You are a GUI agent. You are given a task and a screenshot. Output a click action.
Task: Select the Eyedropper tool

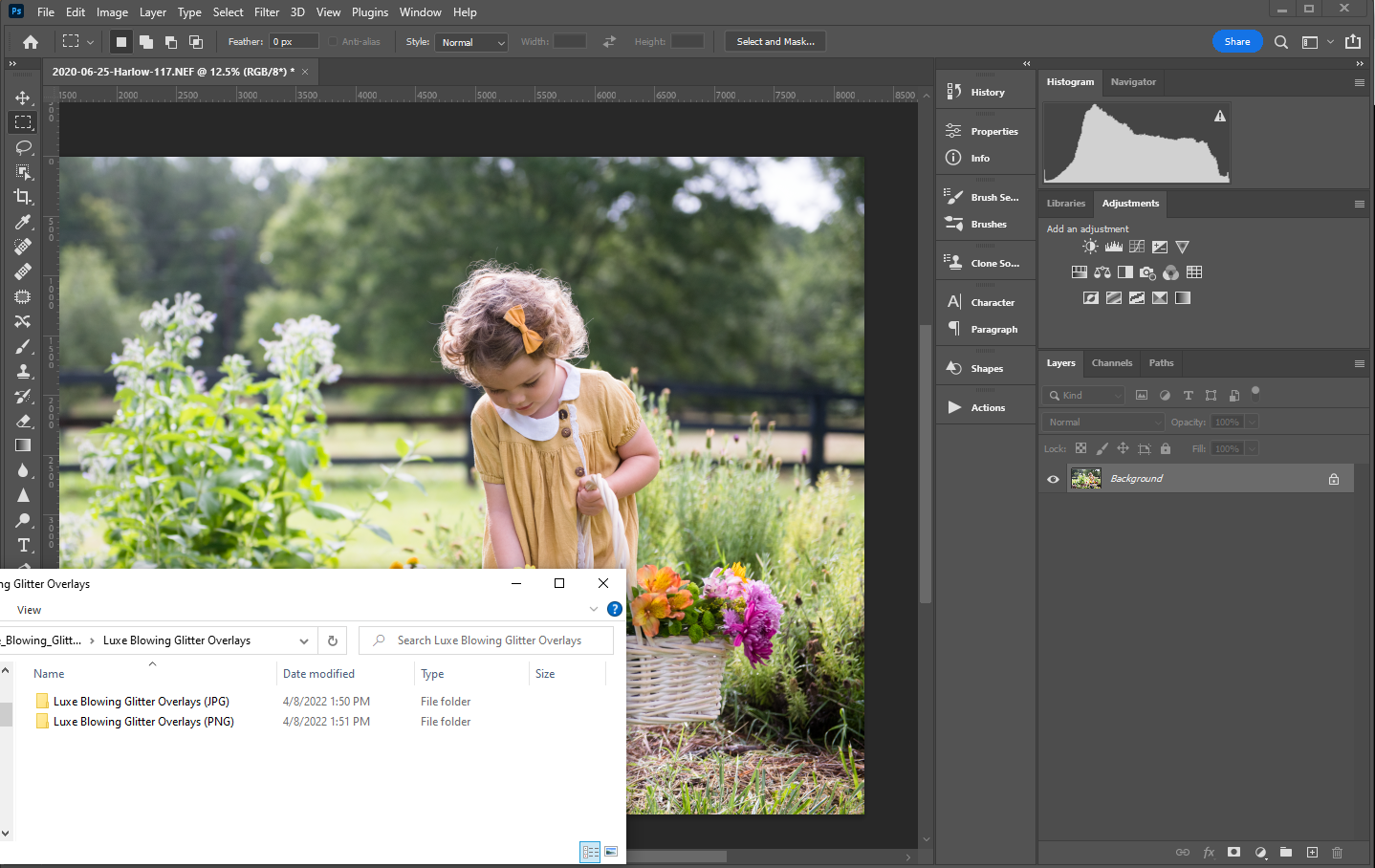pyautogui.click(x=23, y=222)
